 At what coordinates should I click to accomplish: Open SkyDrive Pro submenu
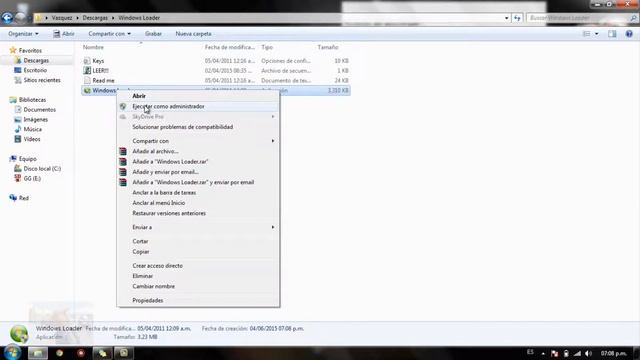pos(198,117)
